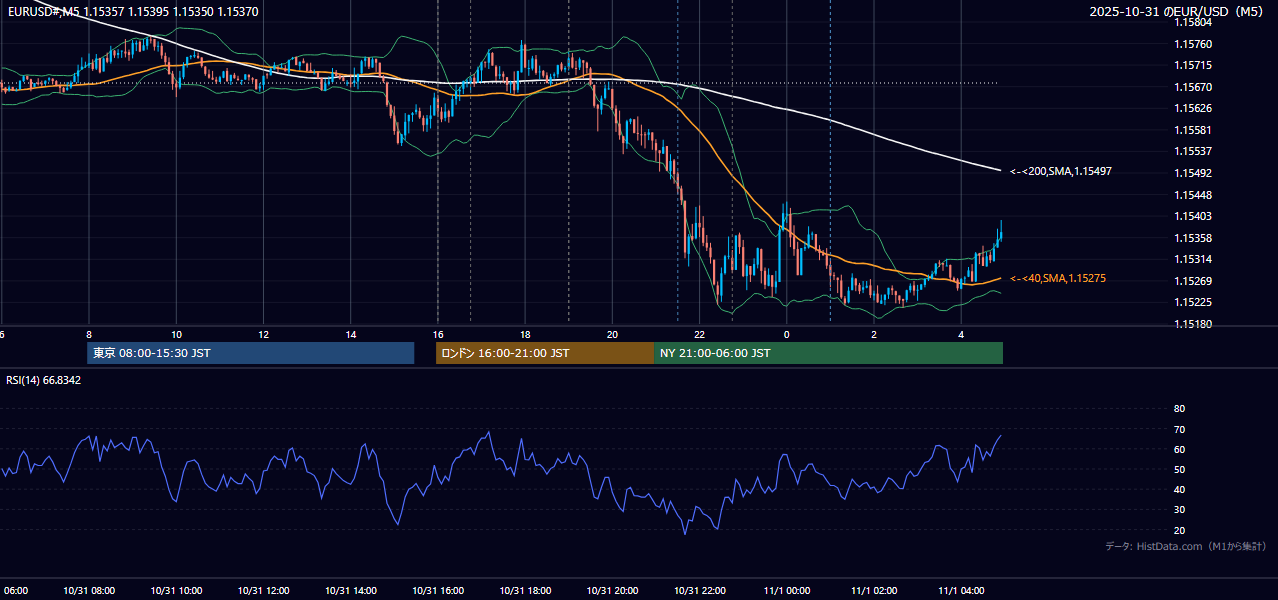Click the bottom 11/1 00:00 time label

click(787, 591)
